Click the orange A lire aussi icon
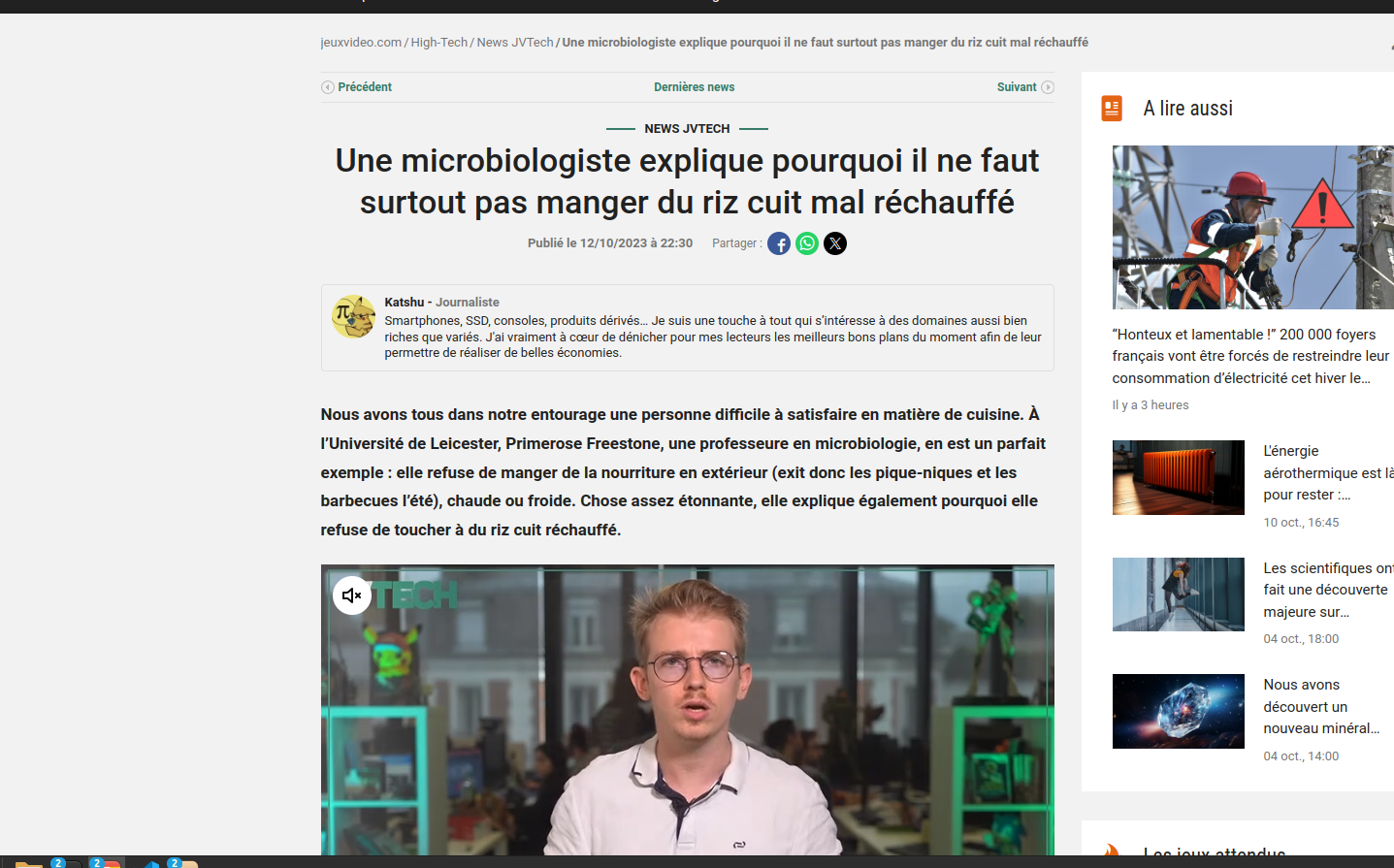1394x868 pixels. click(x=1112, y=108)
